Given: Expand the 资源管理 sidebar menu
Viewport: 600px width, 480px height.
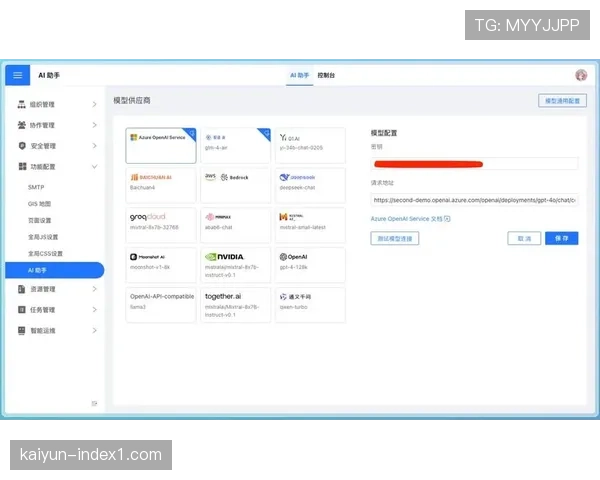Looking at the screenshot, I should (x=55, y=289).
